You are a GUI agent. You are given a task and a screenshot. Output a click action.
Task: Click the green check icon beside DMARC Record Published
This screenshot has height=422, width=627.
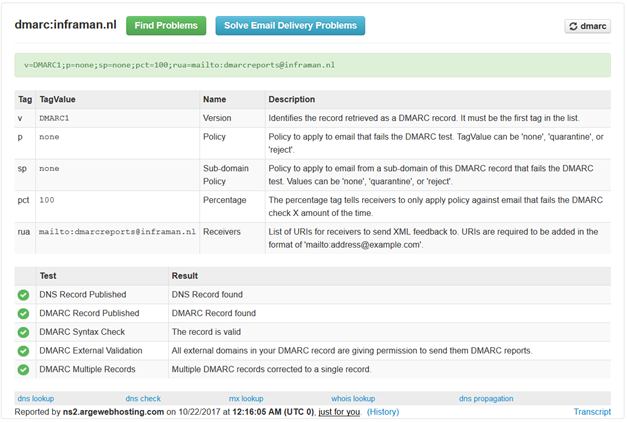24,313
